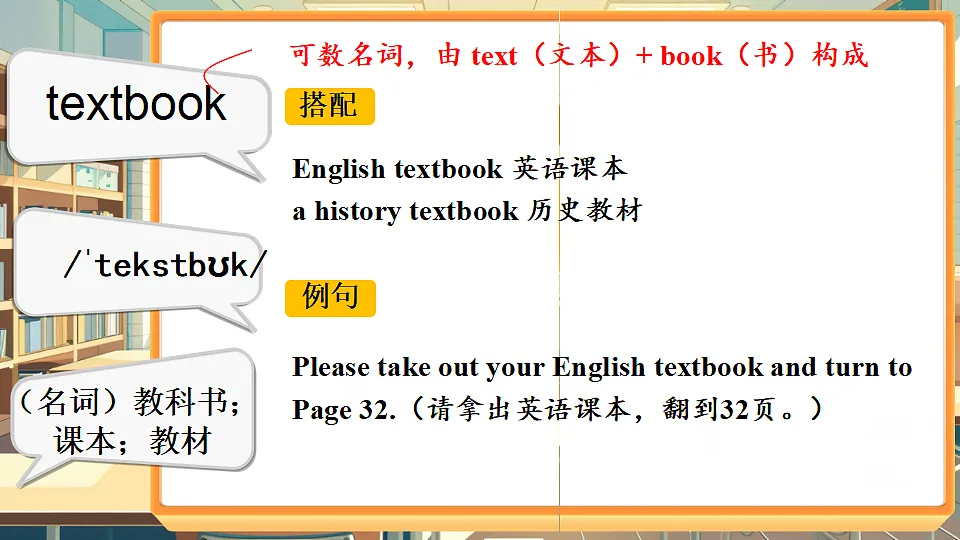Click "Page 32." in the example
Image resolution: width=960 pixels, height=540 pixels.
pyautogui.click(x=343, y=410)
